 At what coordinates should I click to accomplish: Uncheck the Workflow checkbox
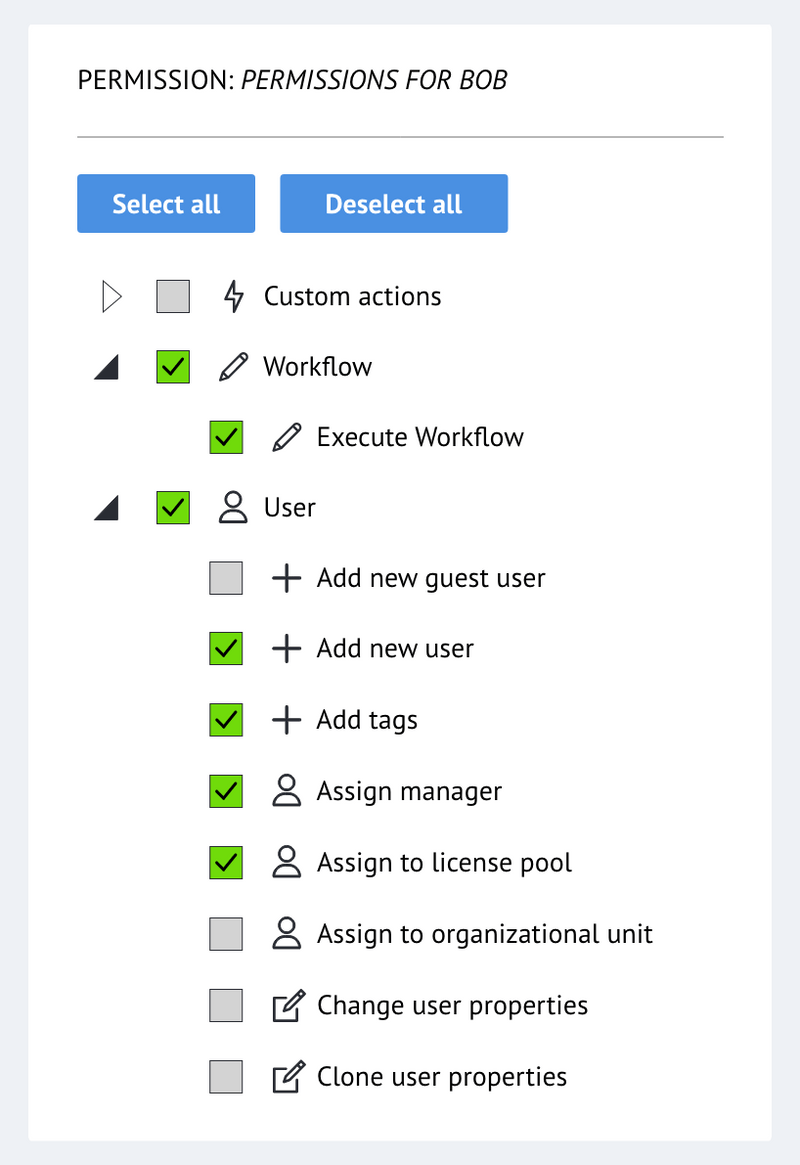pos(172,367)
